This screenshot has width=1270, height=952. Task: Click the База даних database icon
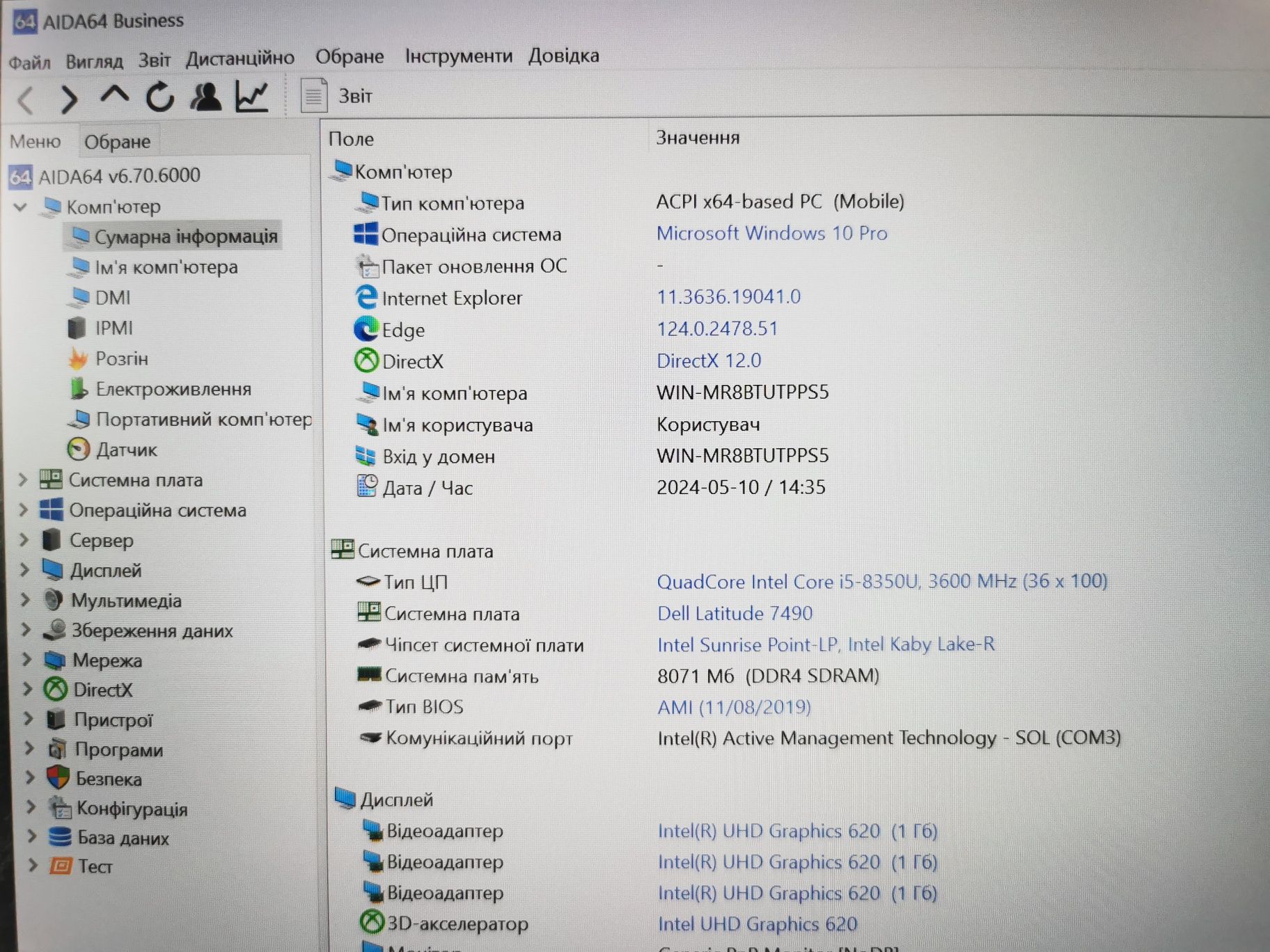pyautogui.click(x=60, y=836)
